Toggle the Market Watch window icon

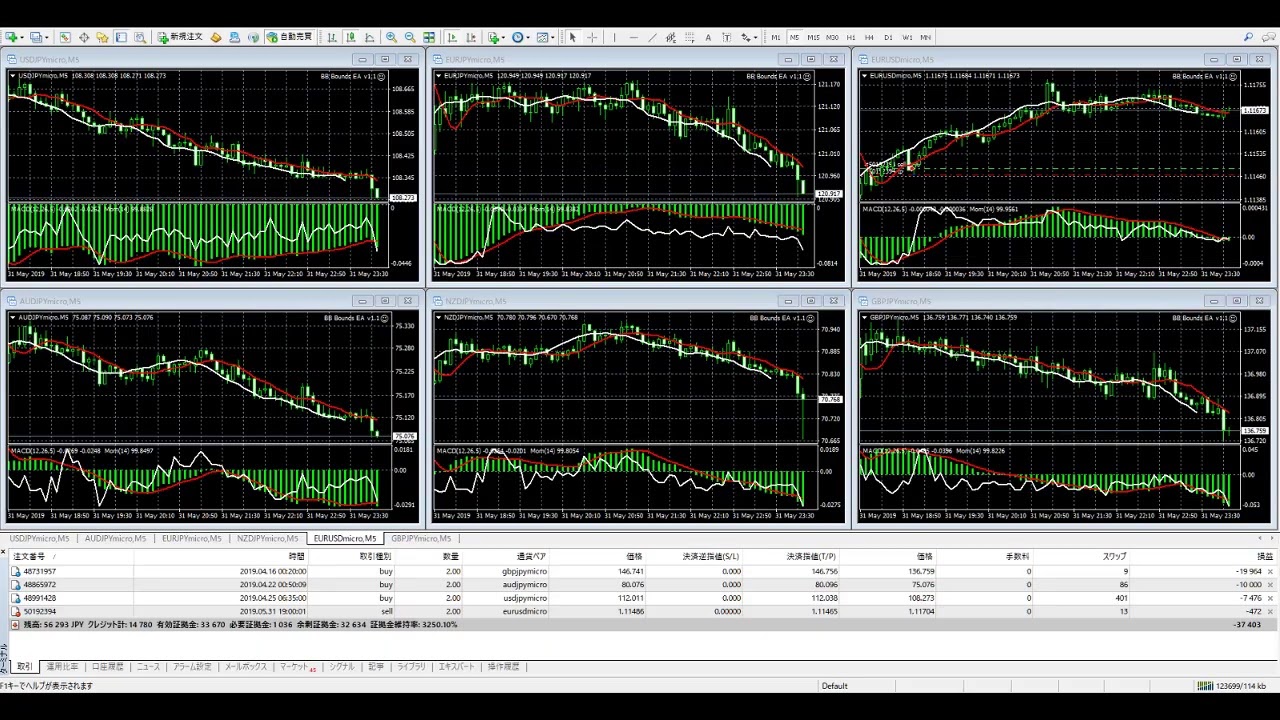point(65,37)
